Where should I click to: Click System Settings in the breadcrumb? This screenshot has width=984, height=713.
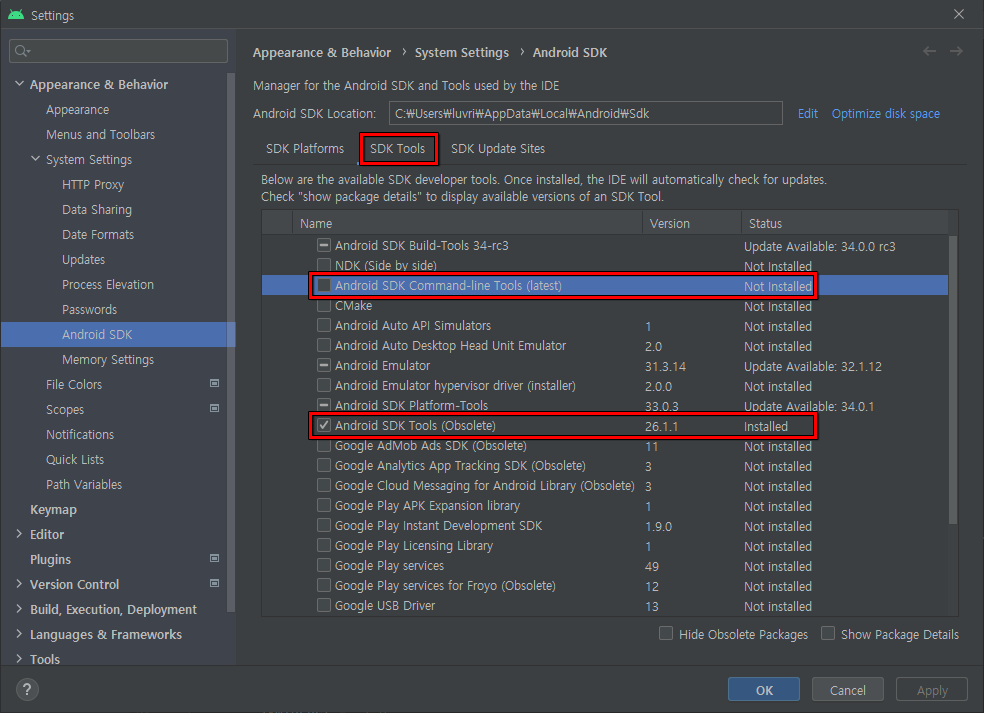click(462, 53)
